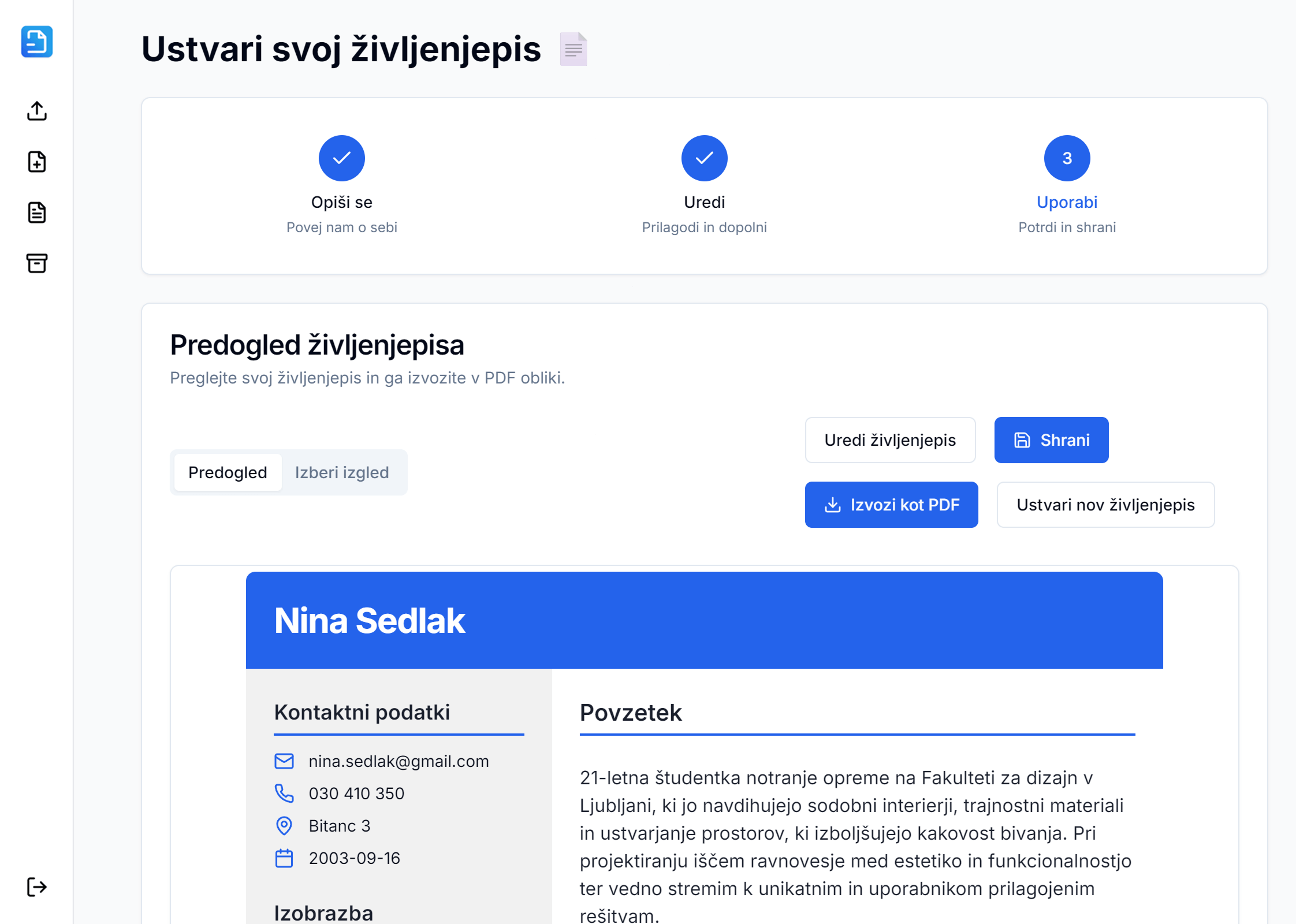Click the calendar icon beside birth date
Image resolution: width=1296 pixels, height=924 pixels.
pyautogui.click(x=284, y=858)
